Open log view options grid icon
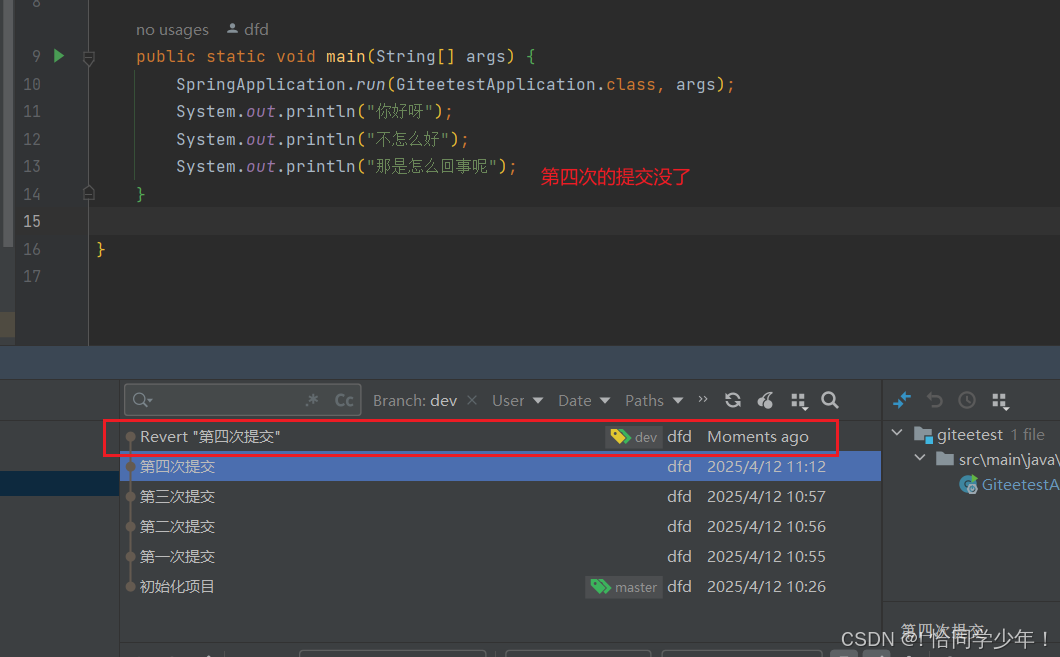Image resolution: width=1060 pixels, height=657 pixels. point(799,401)
